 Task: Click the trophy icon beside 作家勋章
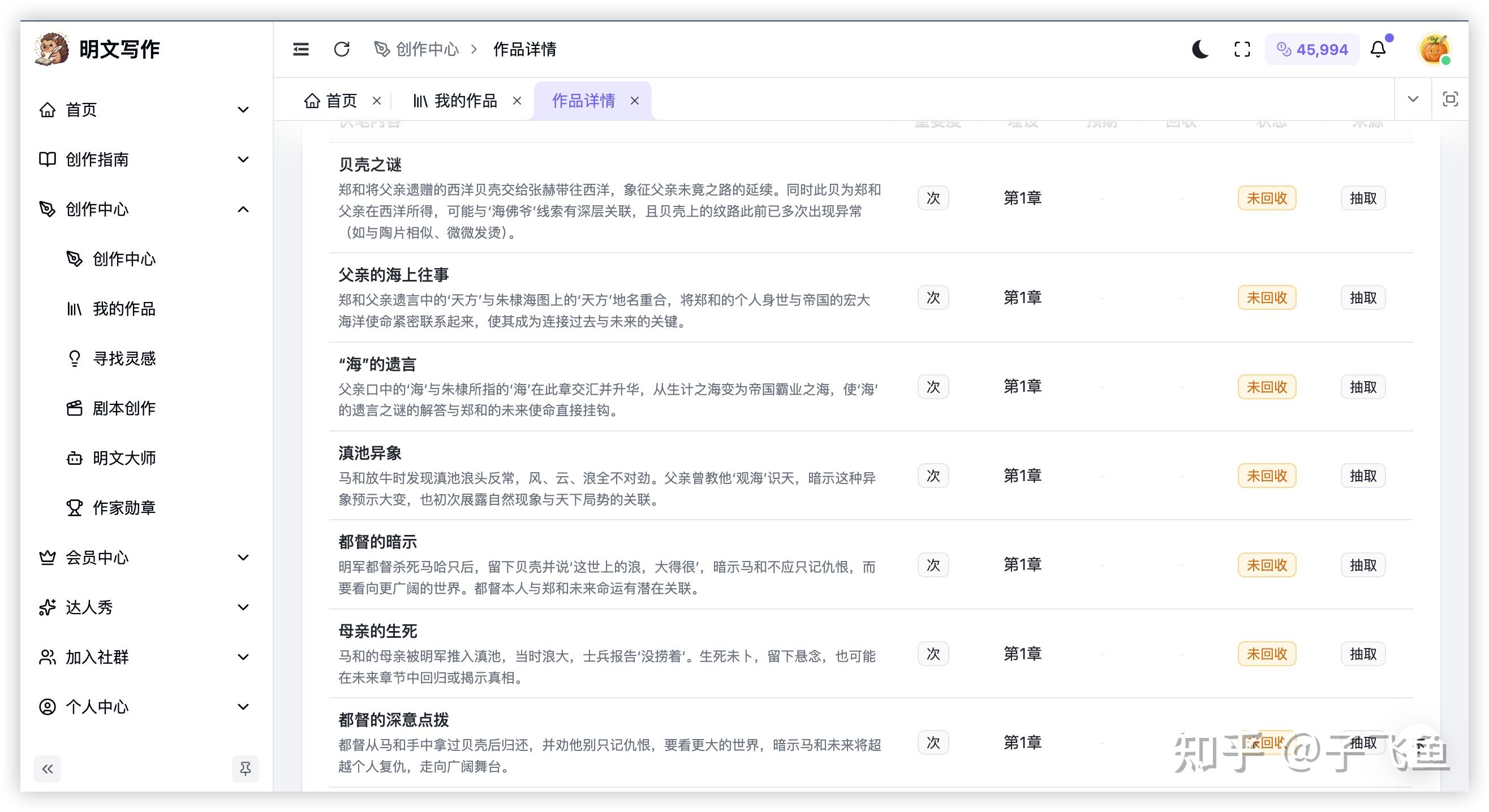point(75,507)
